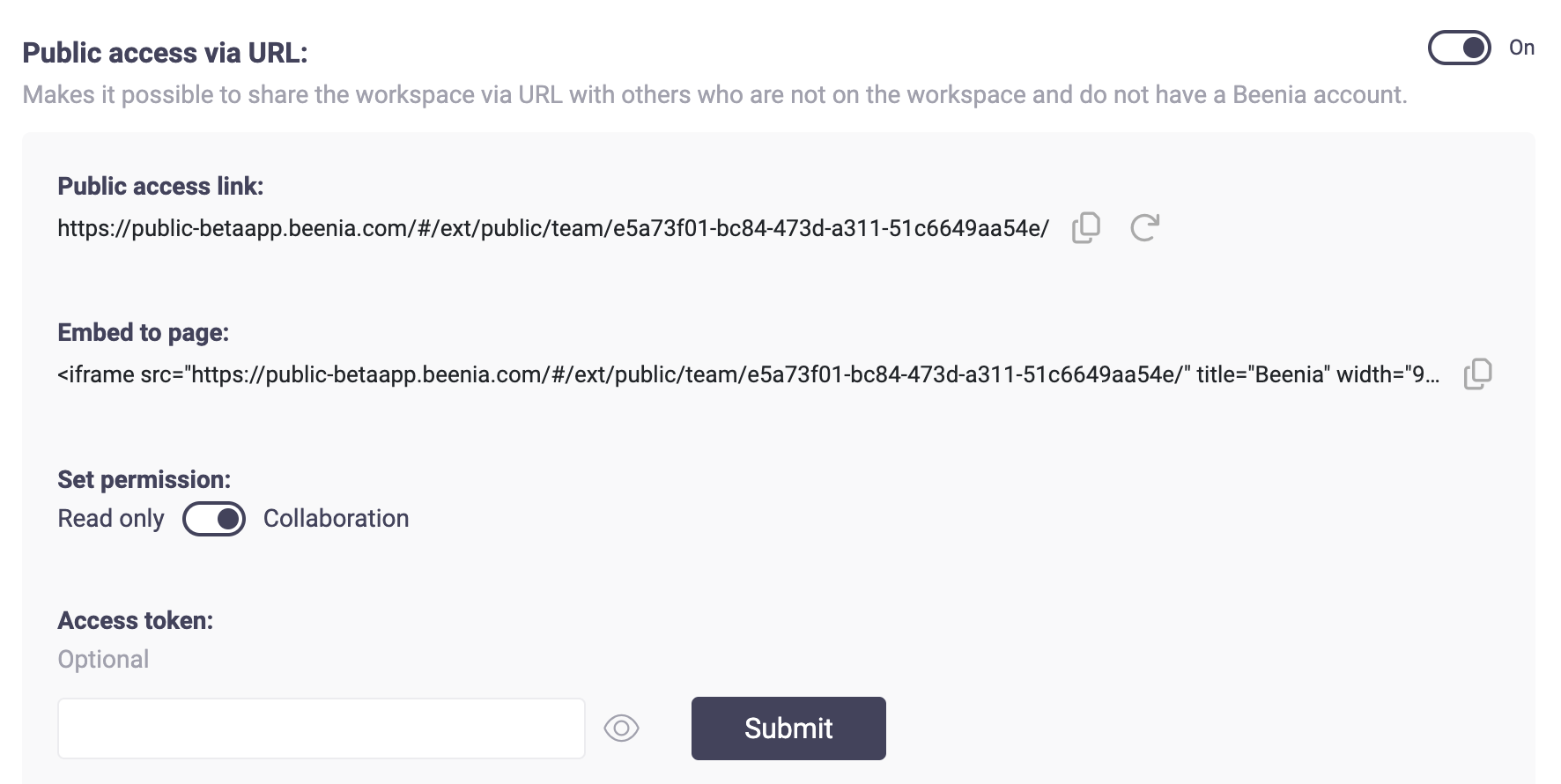Copy the public access link

1085,228
